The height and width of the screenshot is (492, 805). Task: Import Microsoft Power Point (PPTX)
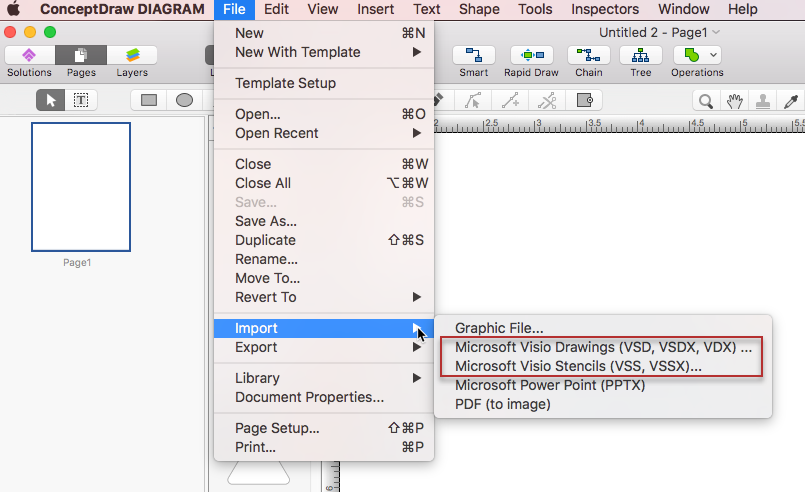603,385
